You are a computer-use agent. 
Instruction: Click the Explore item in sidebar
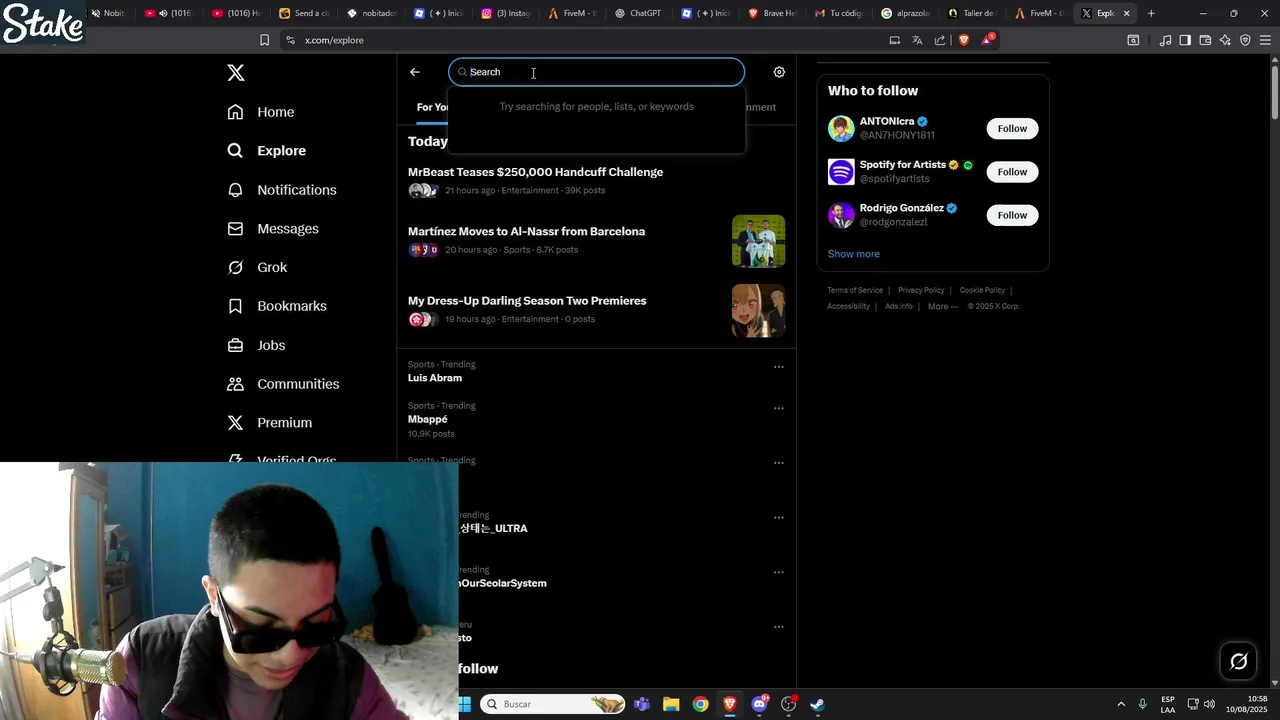267,151
